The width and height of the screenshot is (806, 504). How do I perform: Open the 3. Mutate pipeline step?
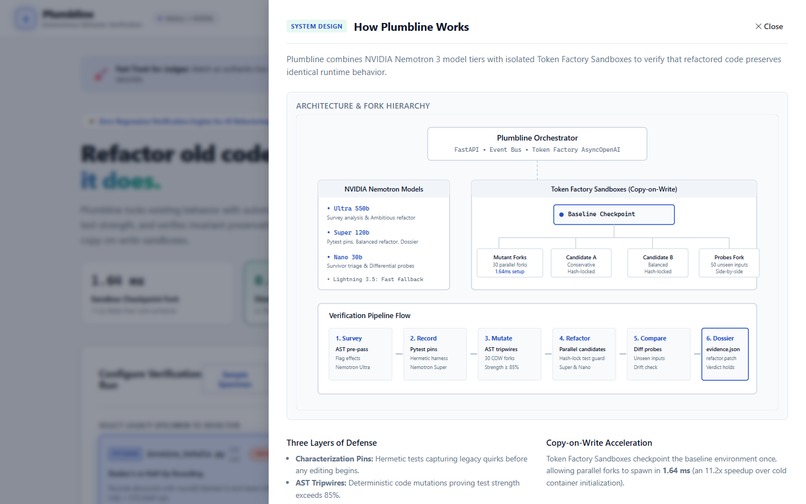509,354
